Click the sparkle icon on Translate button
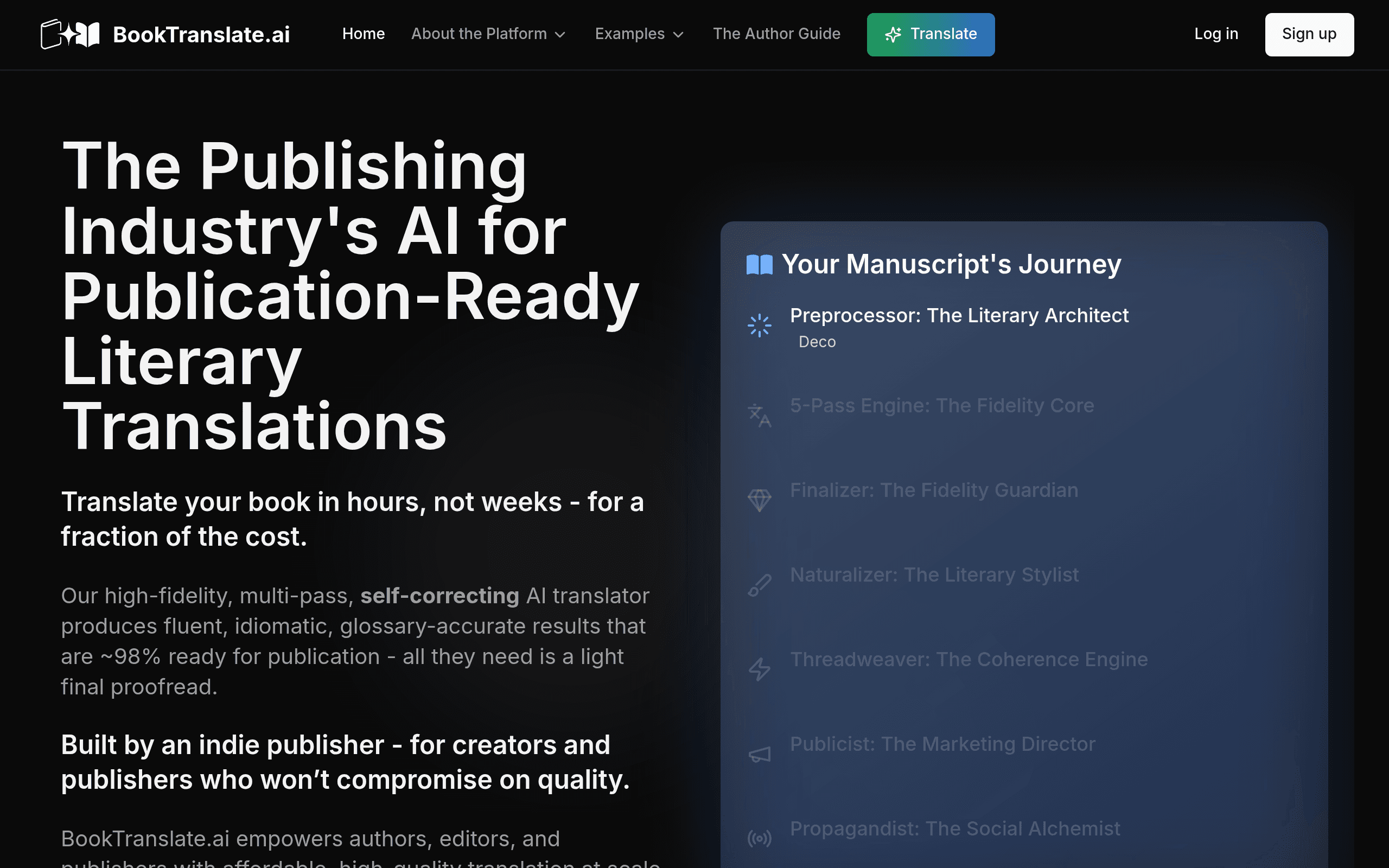 (x=893, y=35)
